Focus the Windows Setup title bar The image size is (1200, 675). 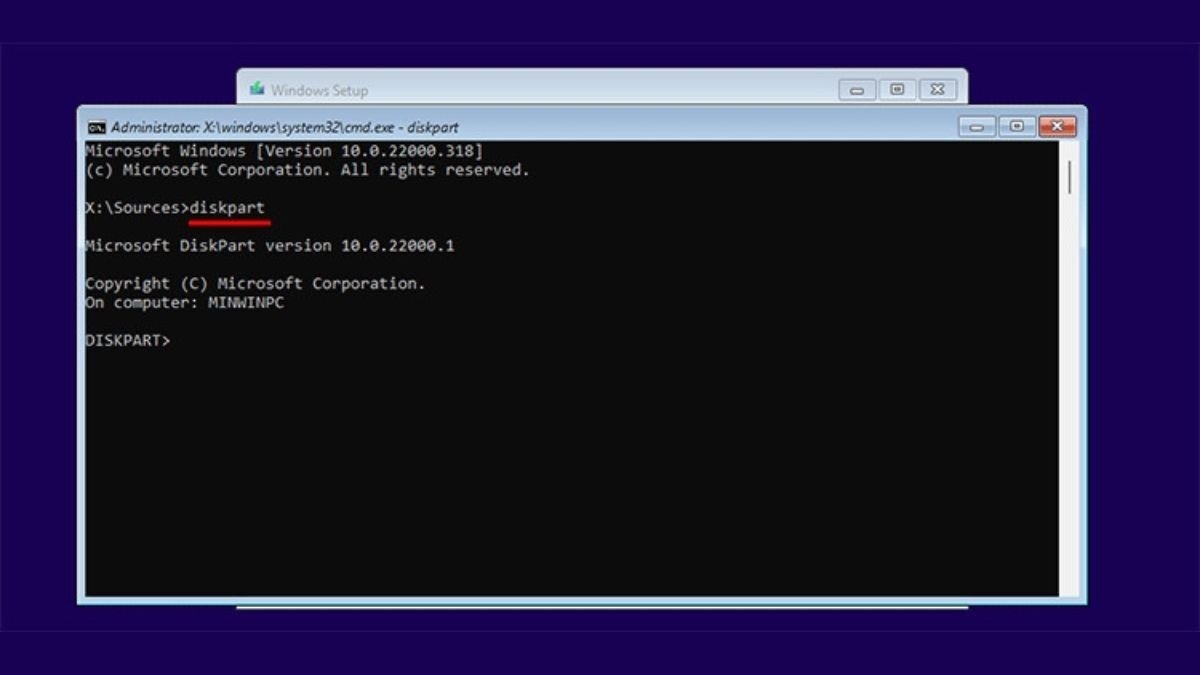(x=550, y=90)
